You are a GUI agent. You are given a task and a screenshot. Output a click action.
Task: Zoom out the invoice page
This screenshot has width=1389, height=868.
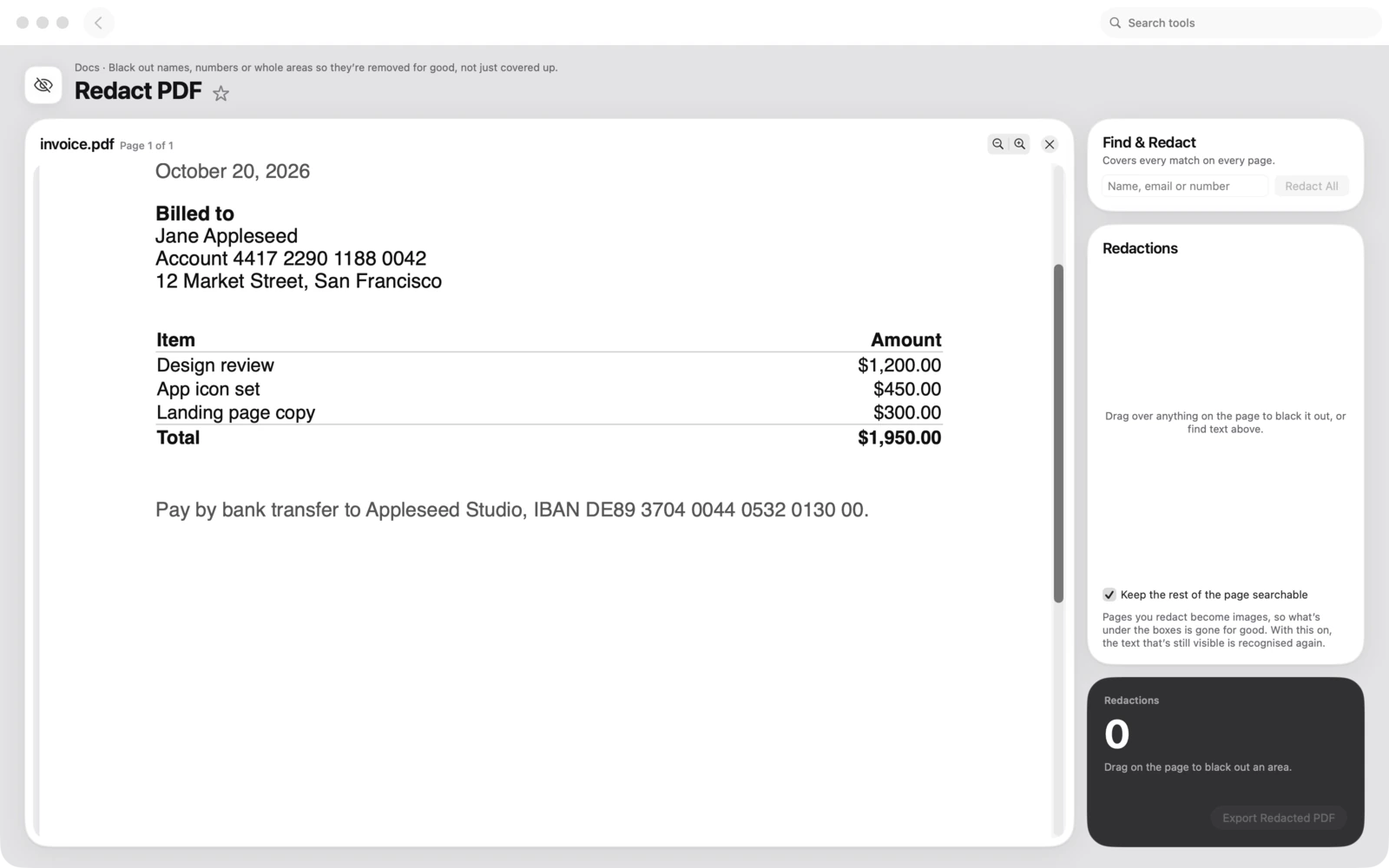tap(997, 144)
